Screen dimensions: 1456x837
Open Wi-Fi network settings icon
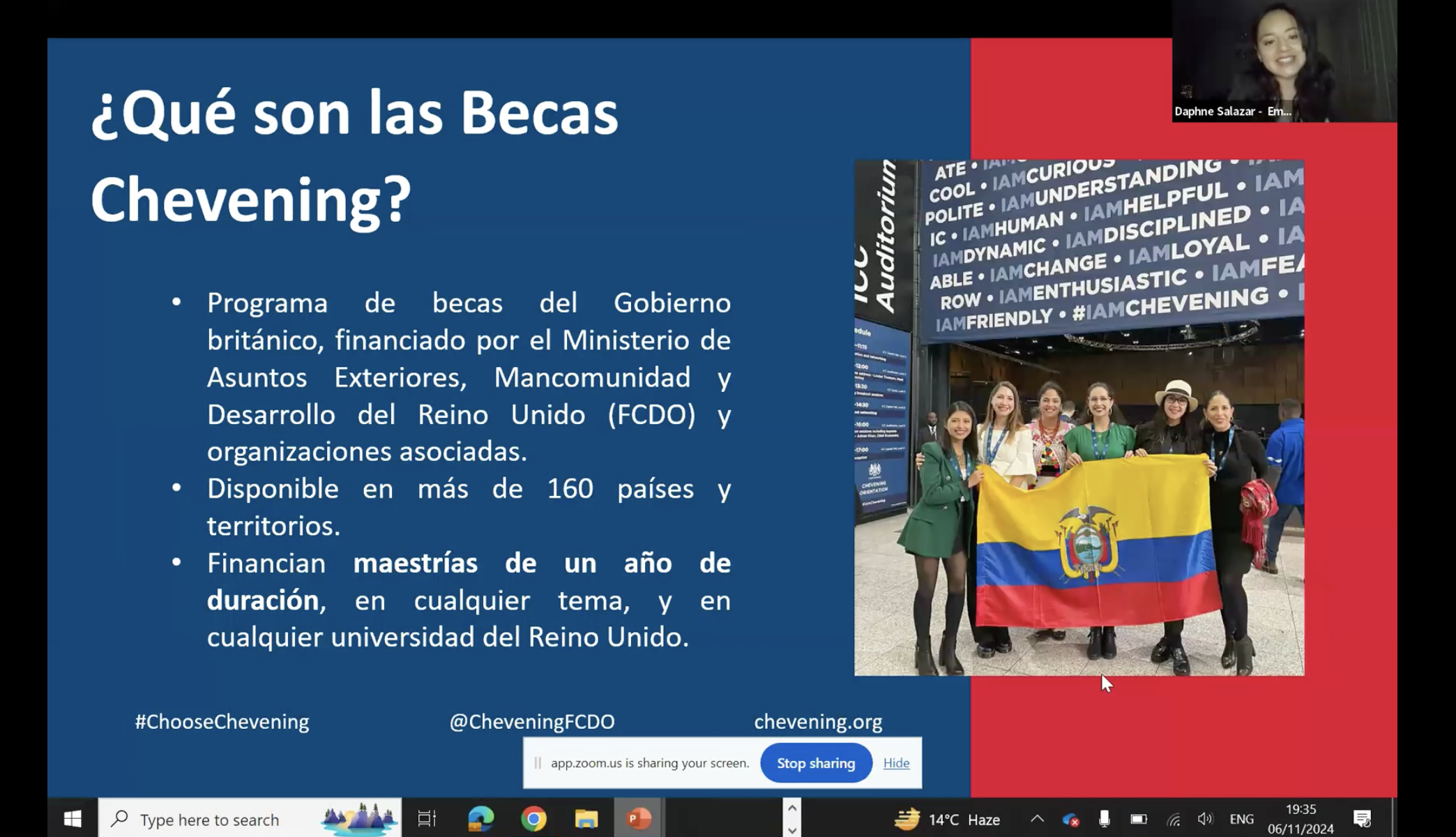1174,820
